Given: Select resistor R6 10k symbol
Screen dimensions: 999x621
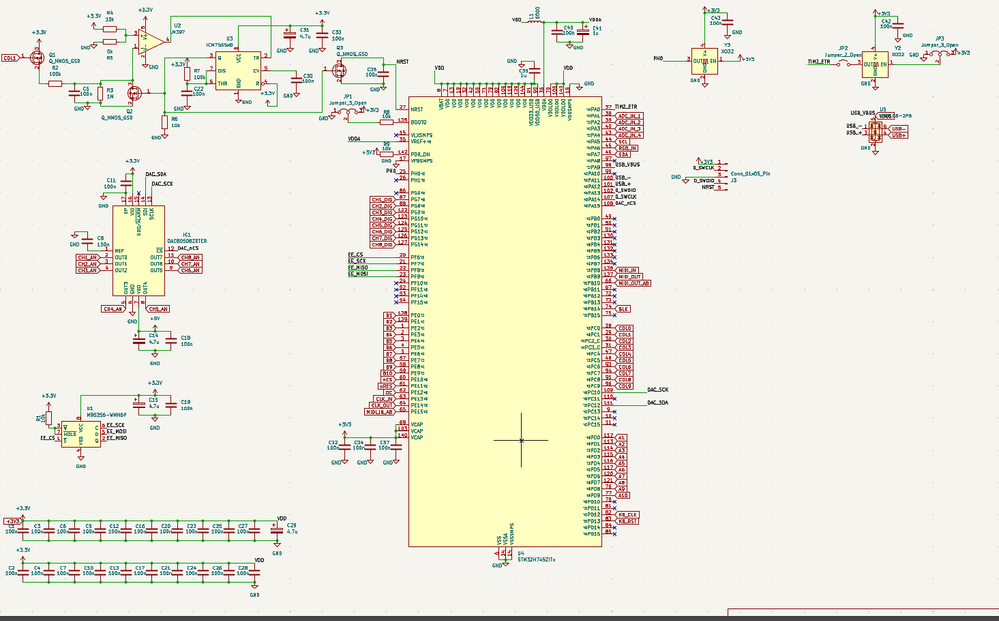Looking at the screenshot, I should (x=164, y=122).
